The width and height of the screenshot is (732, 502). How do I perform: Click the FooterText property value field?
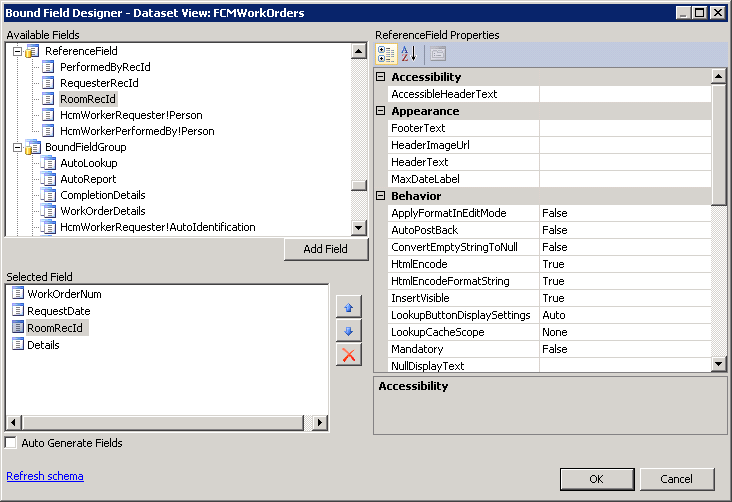pyautogui.click(x=625, y=128)
